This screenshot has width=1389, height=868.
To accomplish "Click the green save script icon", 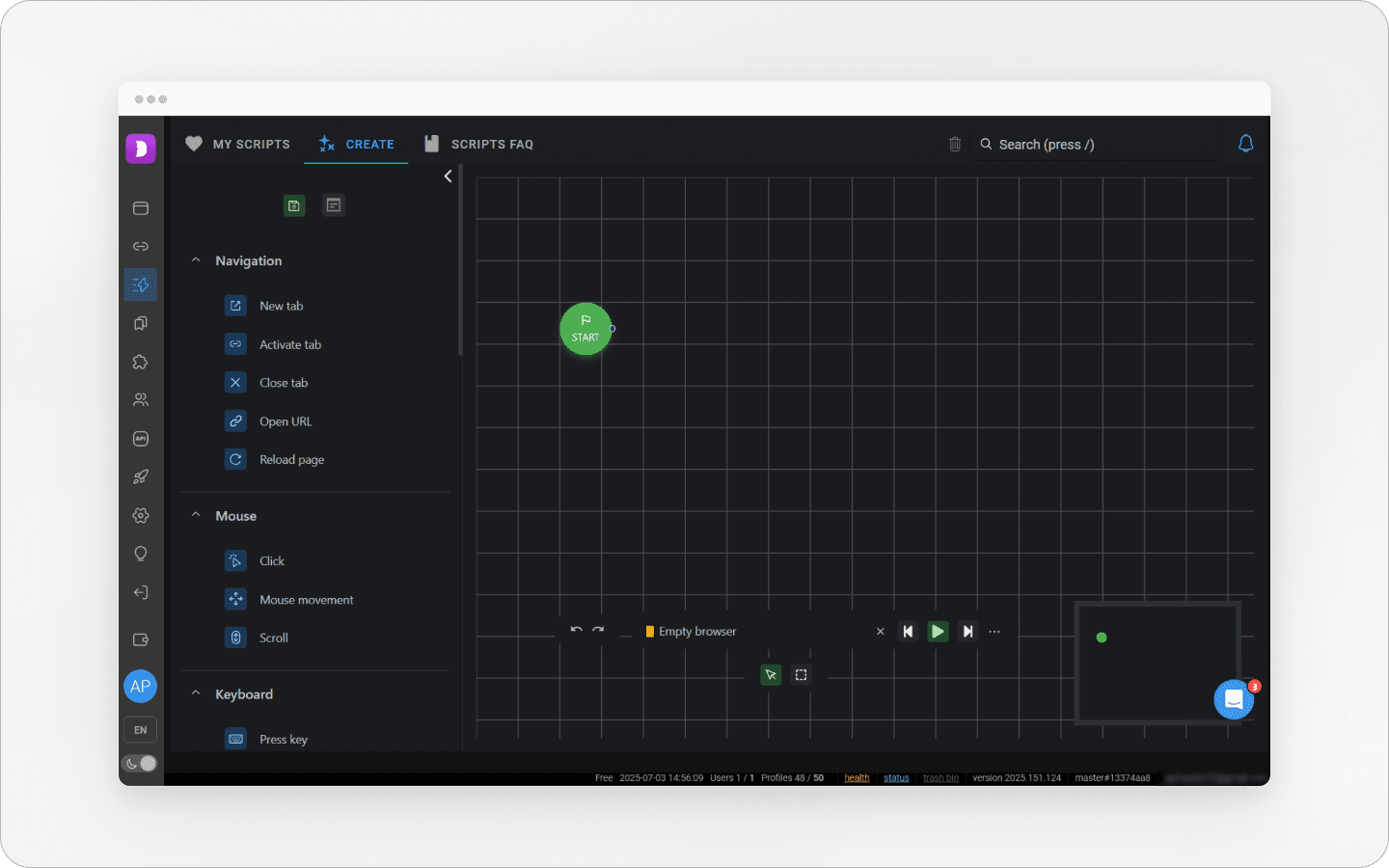I will 294,205.
